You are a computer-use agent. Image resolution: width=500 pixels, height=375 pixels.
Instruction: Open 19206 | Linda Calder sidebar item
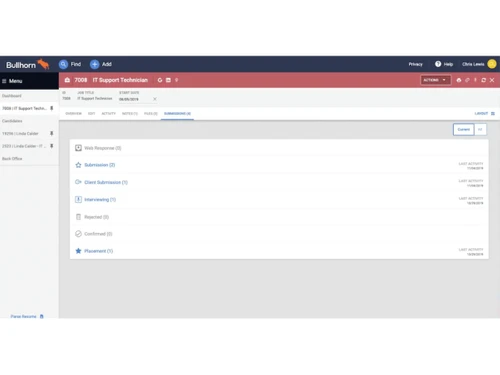(x=20, y=134)
